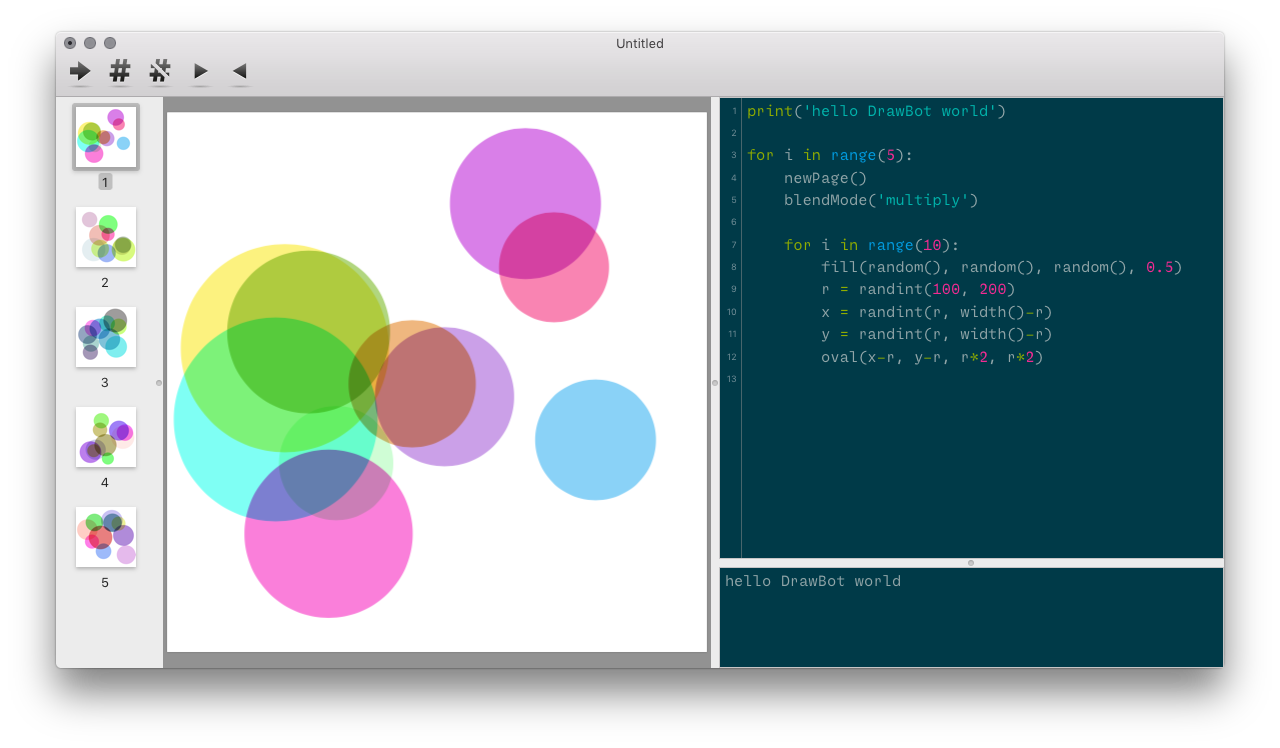Run the script with the arrow icon
Viewport: 1280px width, 748px height.
tap(80, 71)
